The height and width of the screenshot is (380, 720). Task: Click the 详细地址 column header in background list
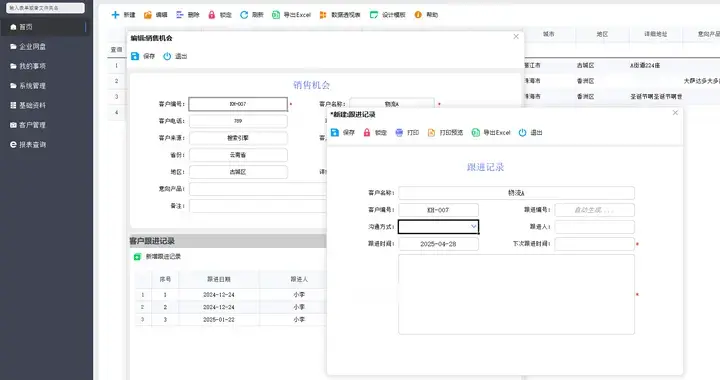pos(656,34)
